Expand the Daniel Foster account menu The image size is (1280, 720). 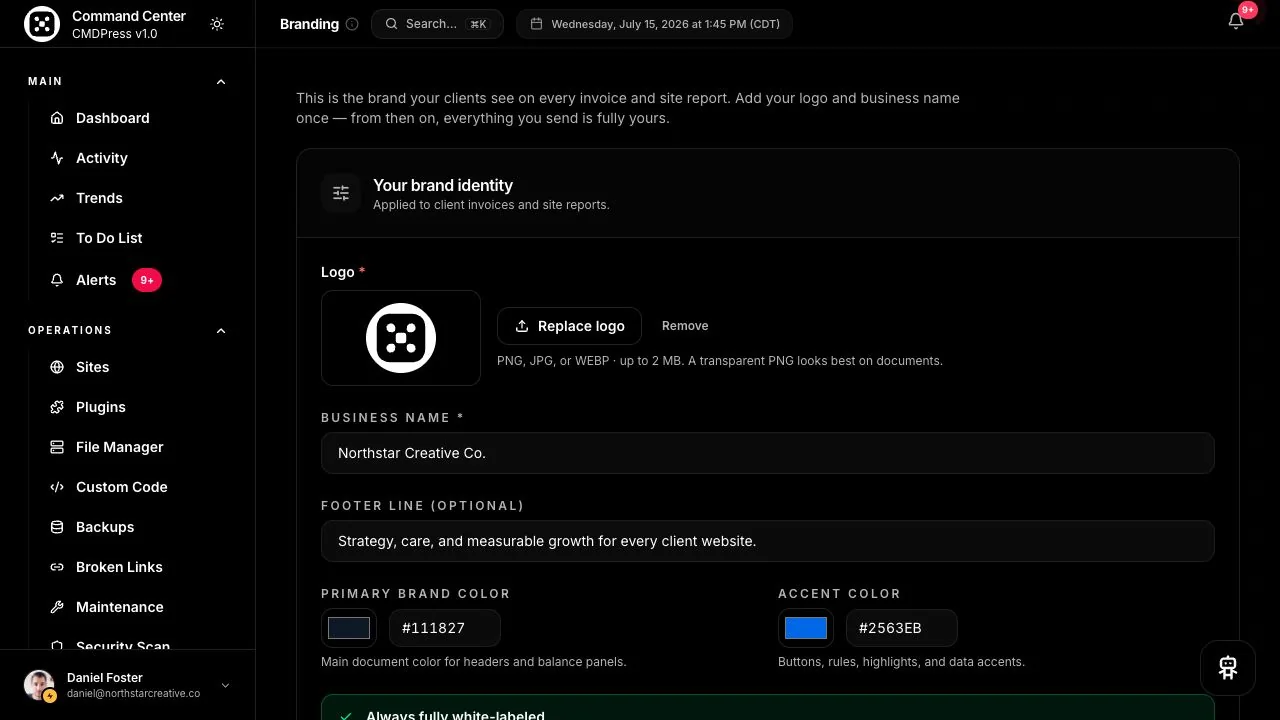225,685
